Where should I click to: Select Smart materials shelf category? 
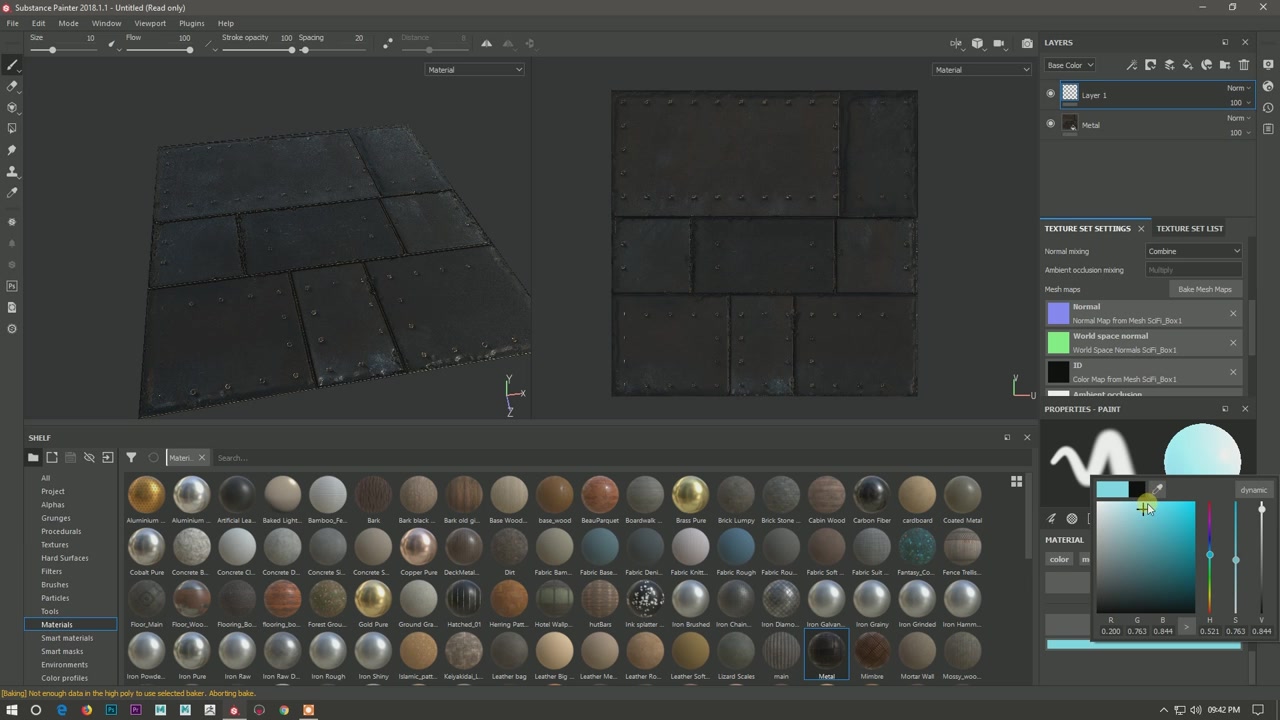[x=67, y=638]
